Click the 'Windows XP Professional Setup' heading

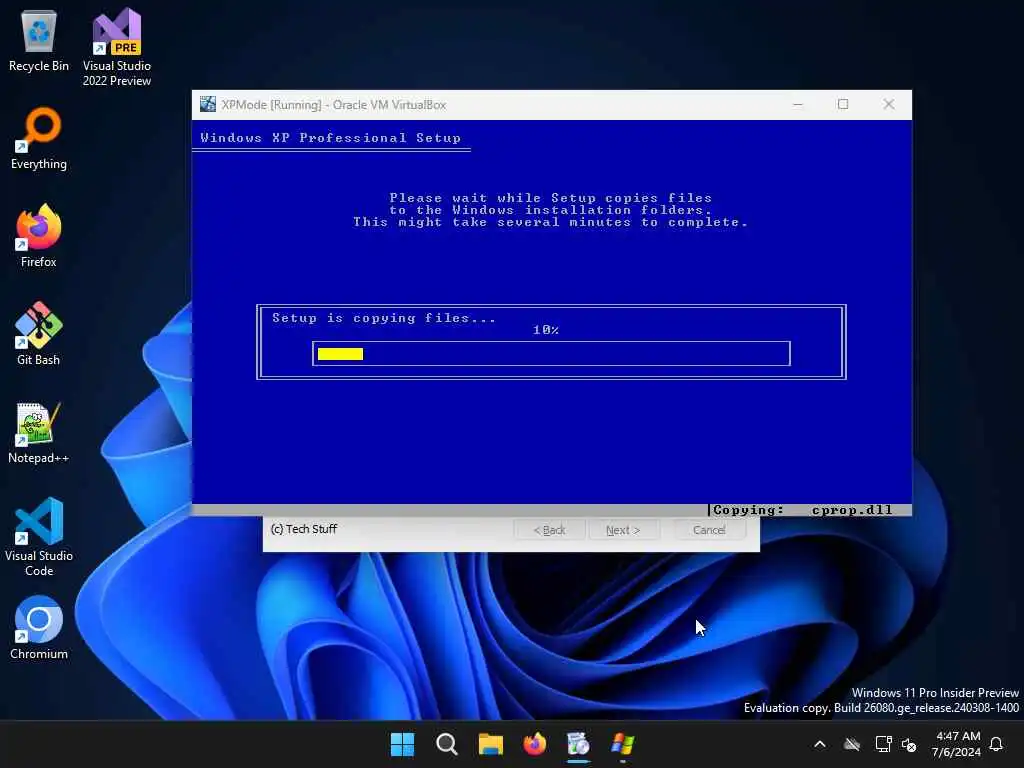(330, 138)
